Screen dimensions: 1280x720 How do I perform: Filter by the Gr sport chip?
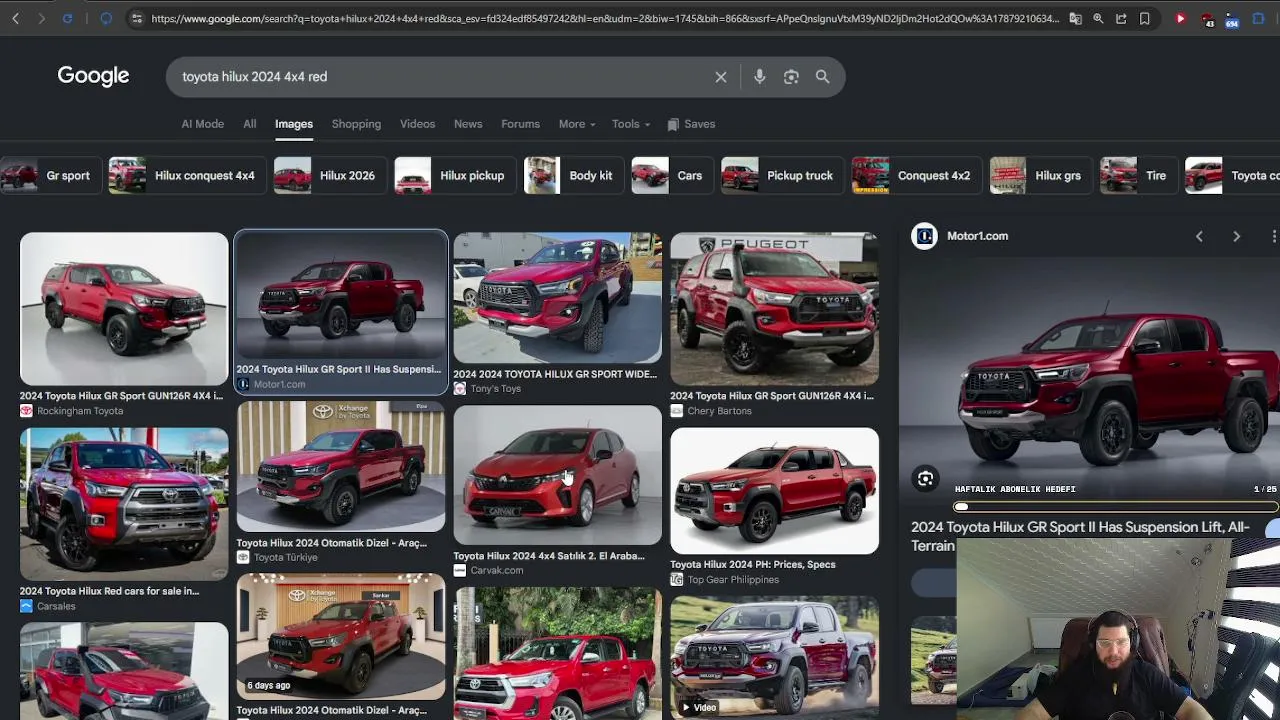(x=49, y=176)
